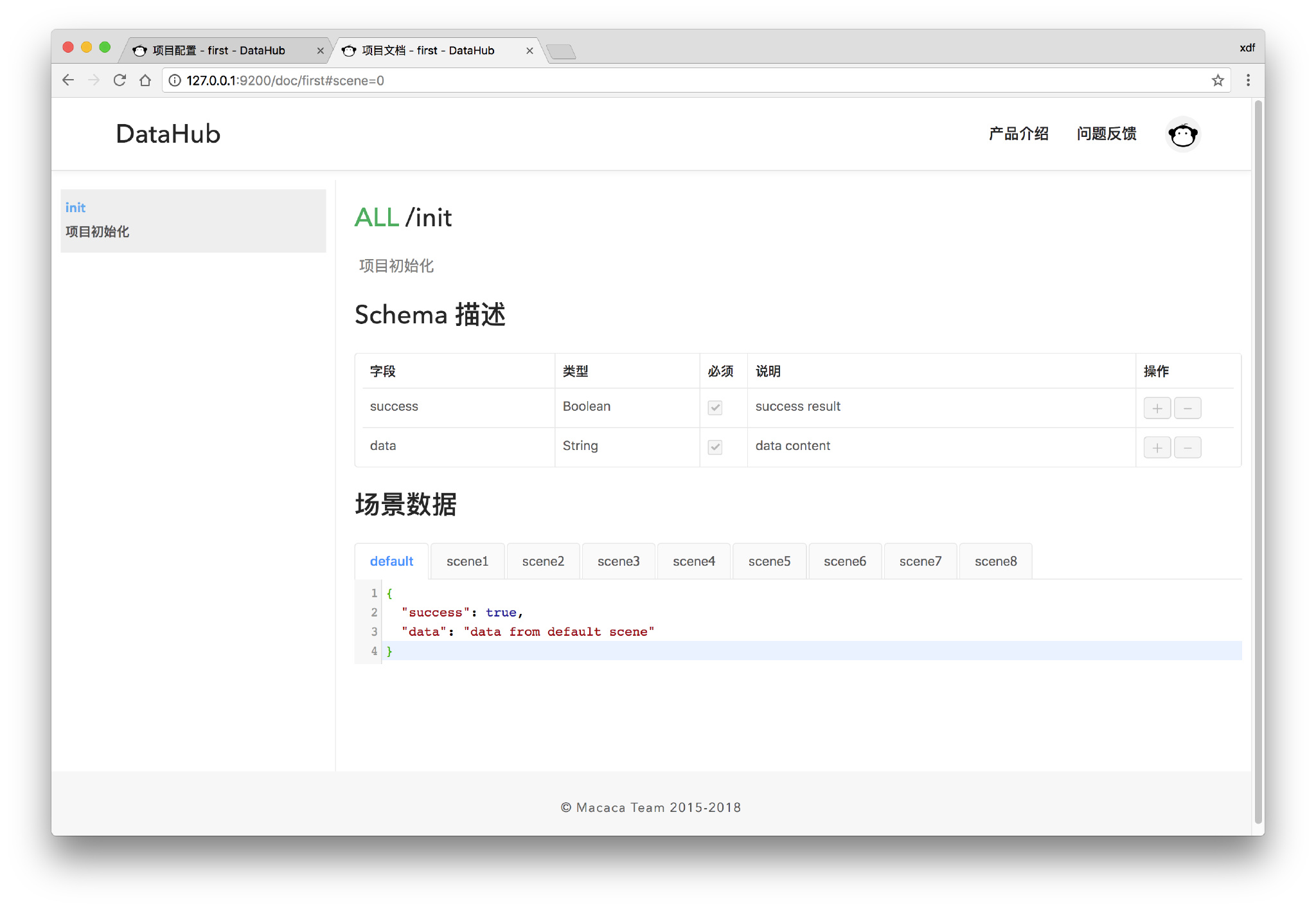Click the address bar URL field
The image size is (1316, 909).
point(643,80)
